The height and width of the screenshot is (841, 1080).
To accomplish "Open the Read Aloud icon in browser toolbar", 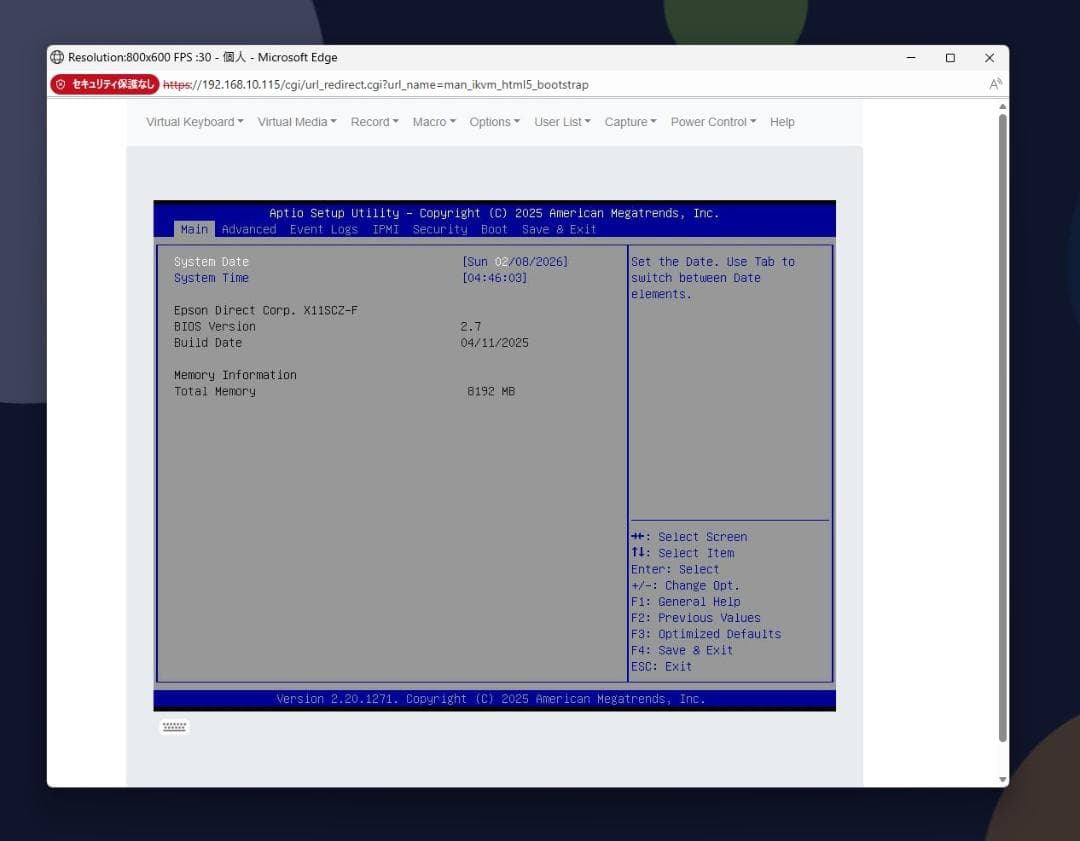I will click(996, 84).
